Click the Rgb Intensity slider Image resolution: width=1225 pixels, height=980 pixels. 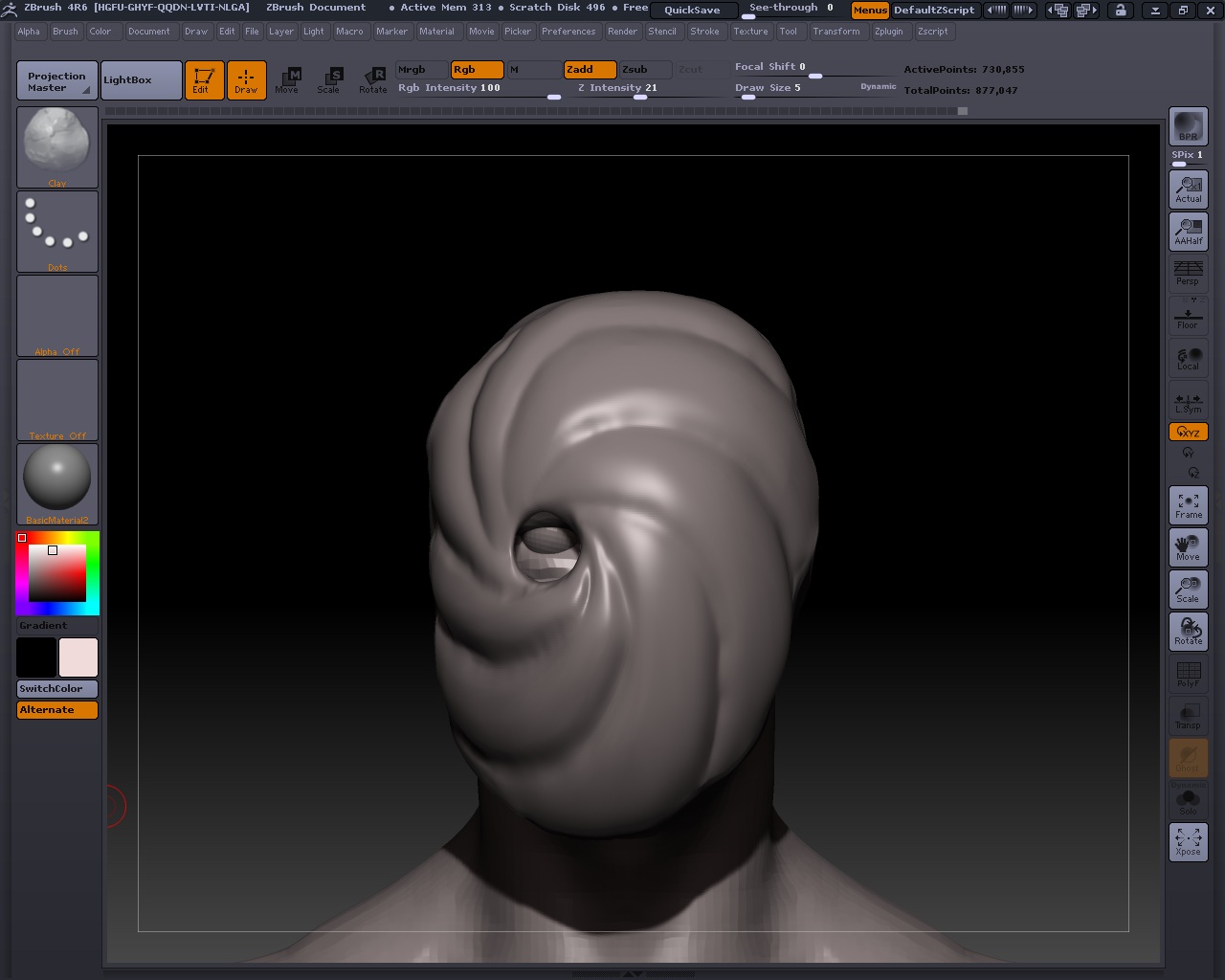coord(479,89)
